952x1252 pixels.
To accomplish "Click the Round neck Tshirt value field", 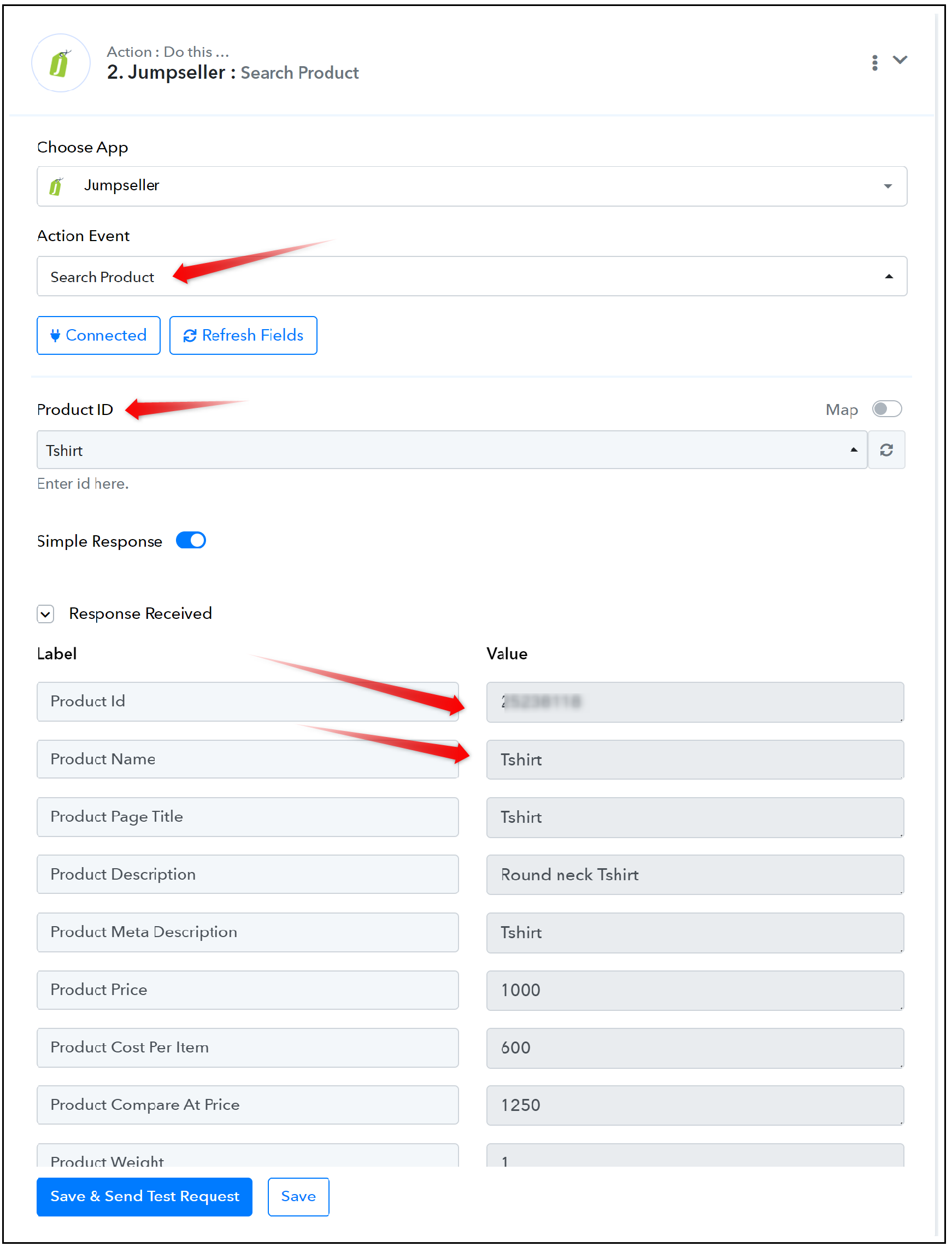I will pyautogui.click(x=695, y=875).
